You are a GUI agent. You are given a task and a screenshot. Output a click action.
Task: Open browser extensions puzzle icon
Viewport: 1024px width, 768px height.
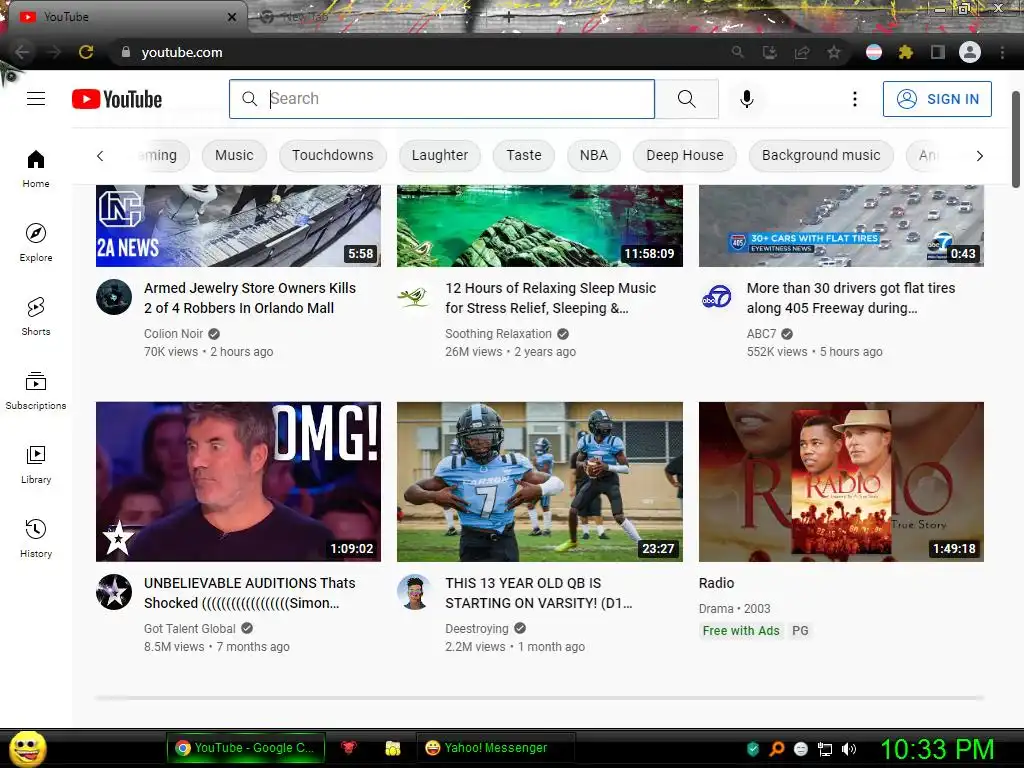coord(905,52)
